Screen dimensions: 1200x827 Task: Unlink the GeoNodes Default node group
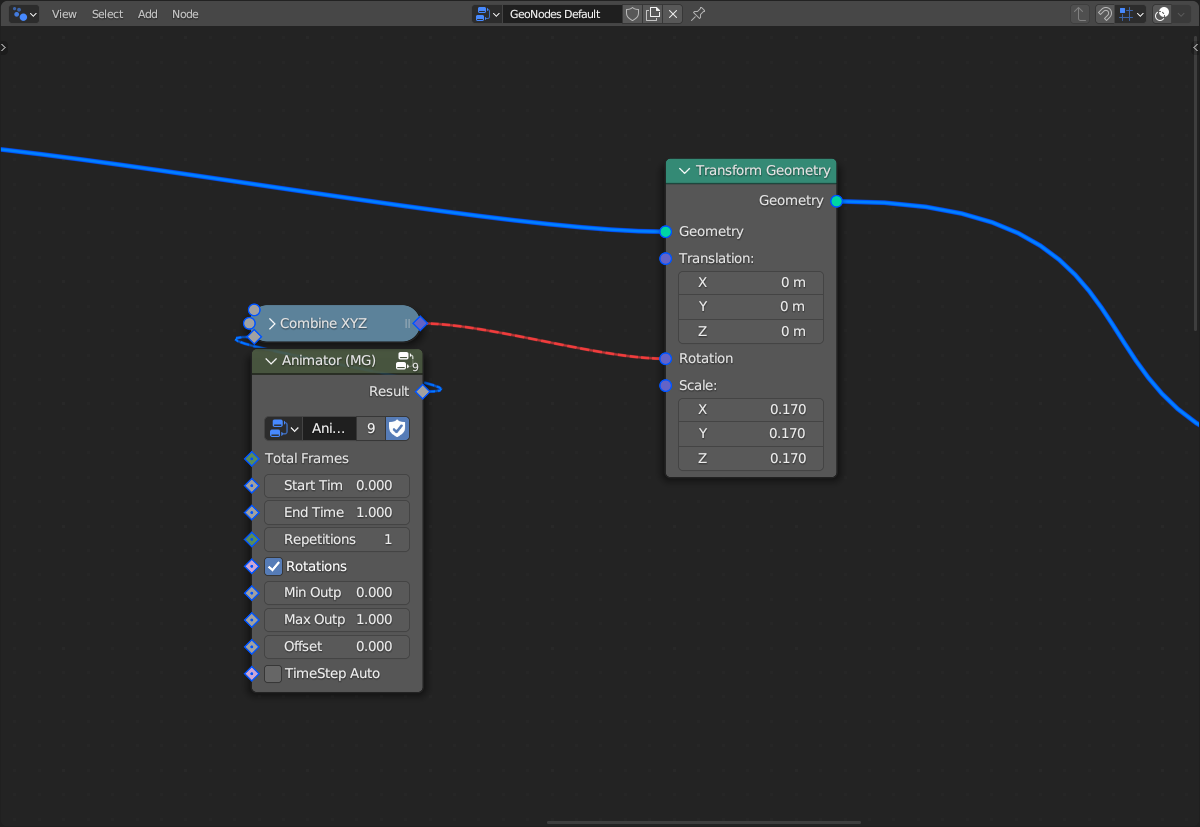673,14
